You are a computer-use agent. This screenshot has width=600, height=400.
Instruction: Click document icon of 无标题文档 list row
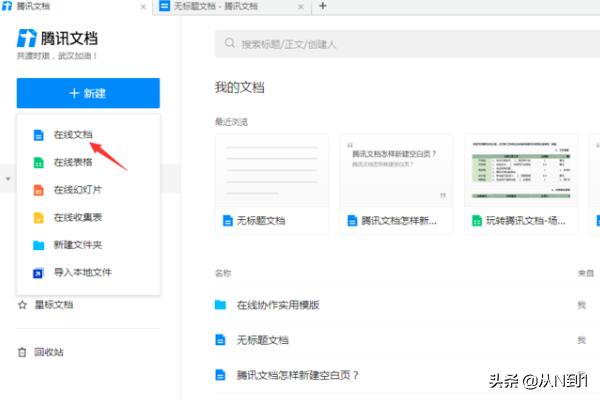[x=220, y=340]
